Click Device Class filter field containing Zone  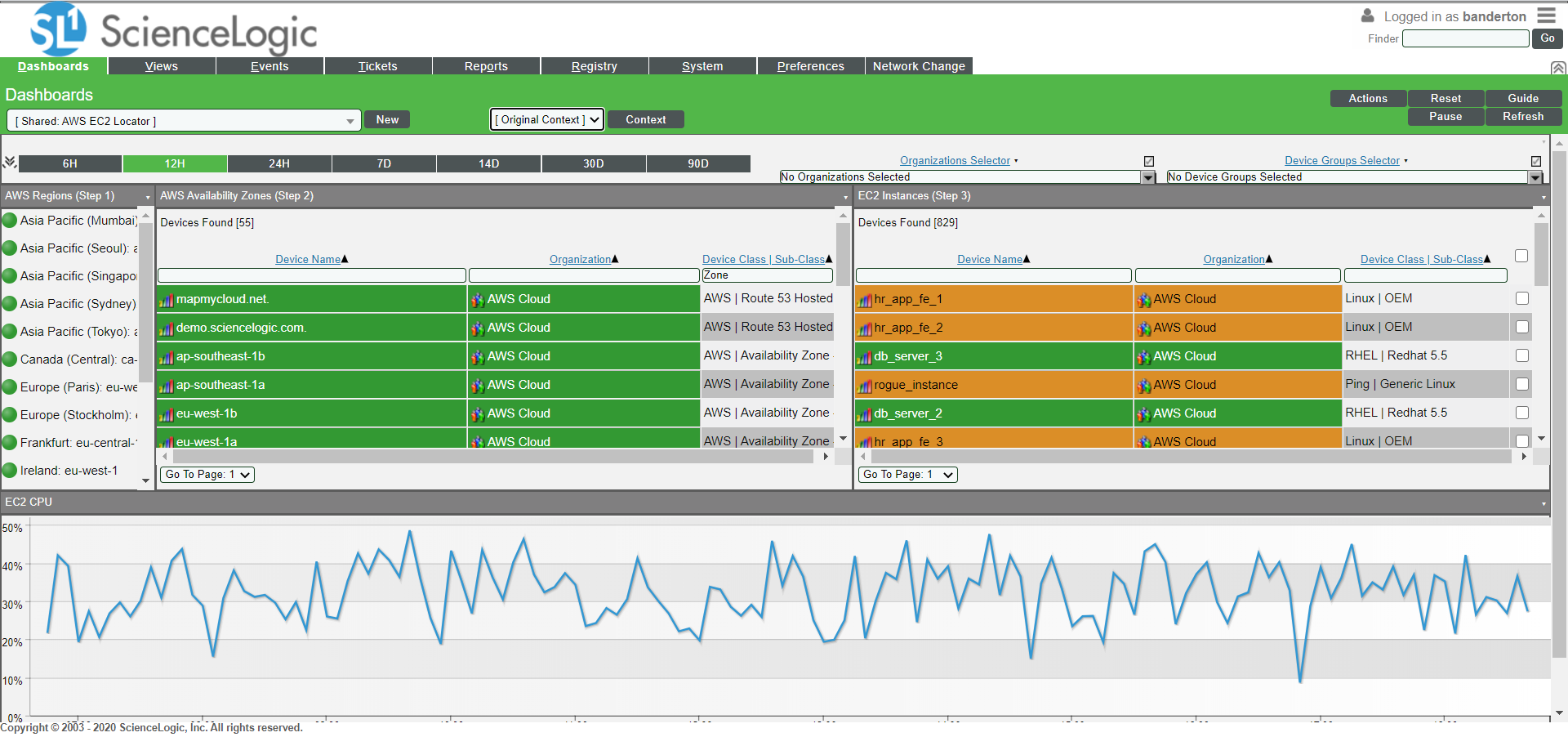(768, 275)
